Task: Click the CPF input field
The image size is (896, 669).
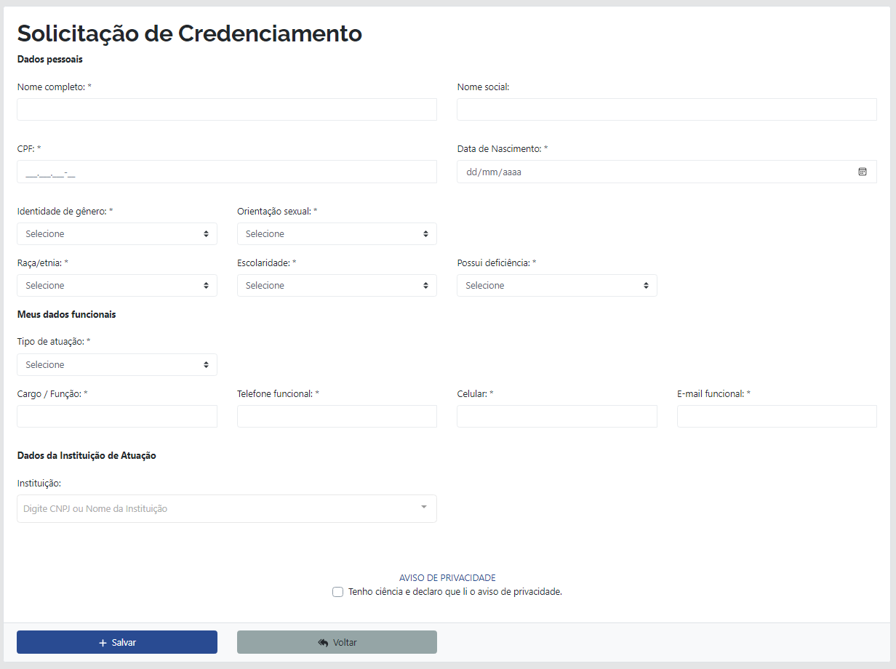Action: coord(226,171)
